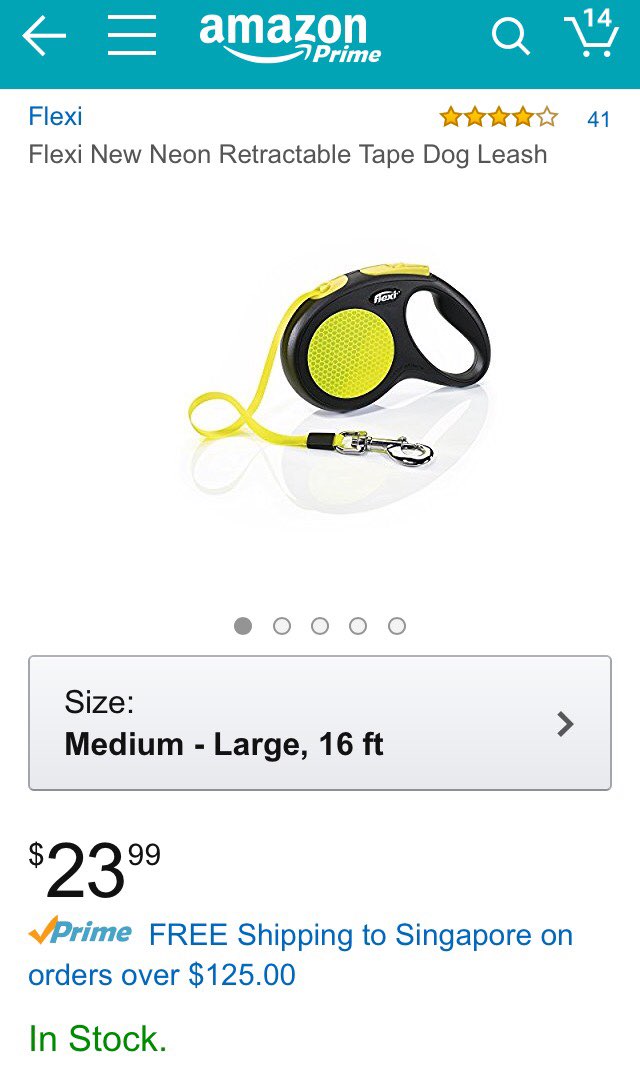This screenshot has height=1073, width=640.
Task: Open the Flexi brand link
Action: (55, 116)
